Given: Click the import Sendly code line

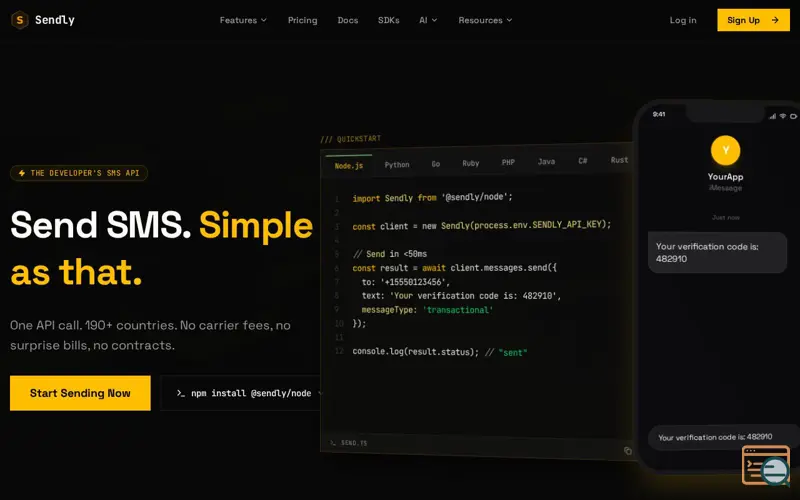Looking at the screenshot, I should click(432, 197).
